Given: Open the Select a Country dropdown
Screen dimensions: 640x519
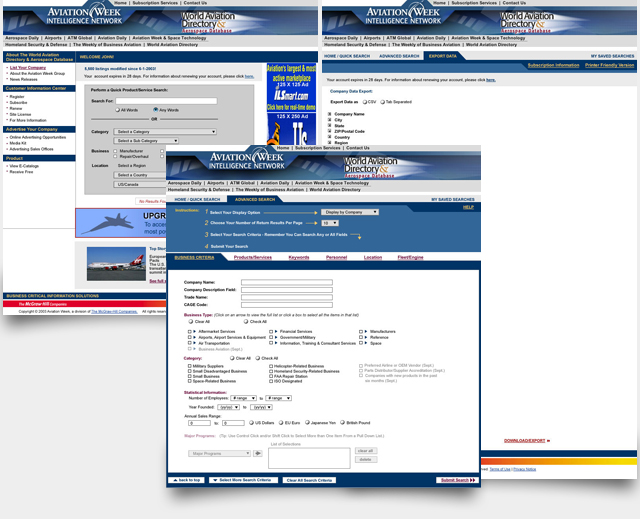Looking at the screenshot, I should [x=140, y=175].
